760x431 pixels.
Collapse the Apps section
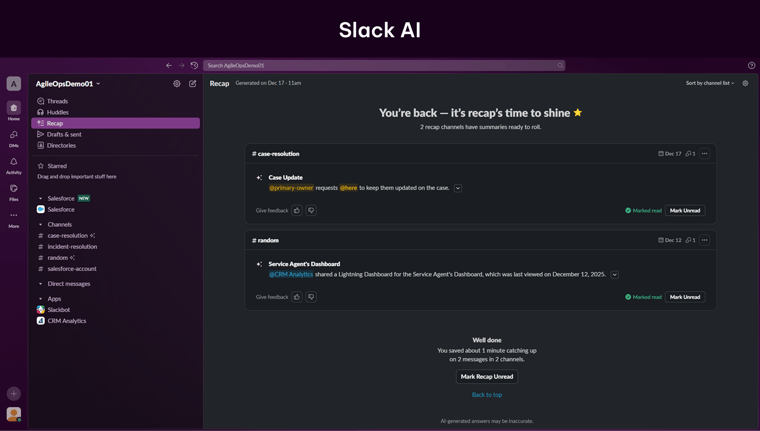click(41, 299)
